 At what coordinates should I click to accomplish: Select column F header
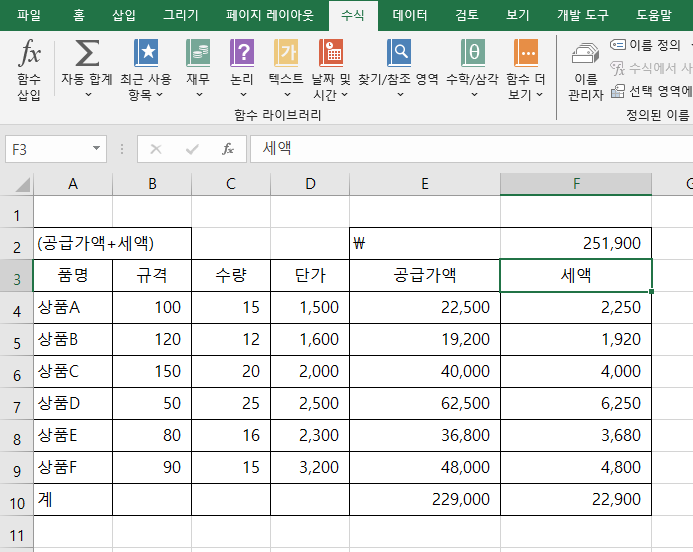pos(576,184)
